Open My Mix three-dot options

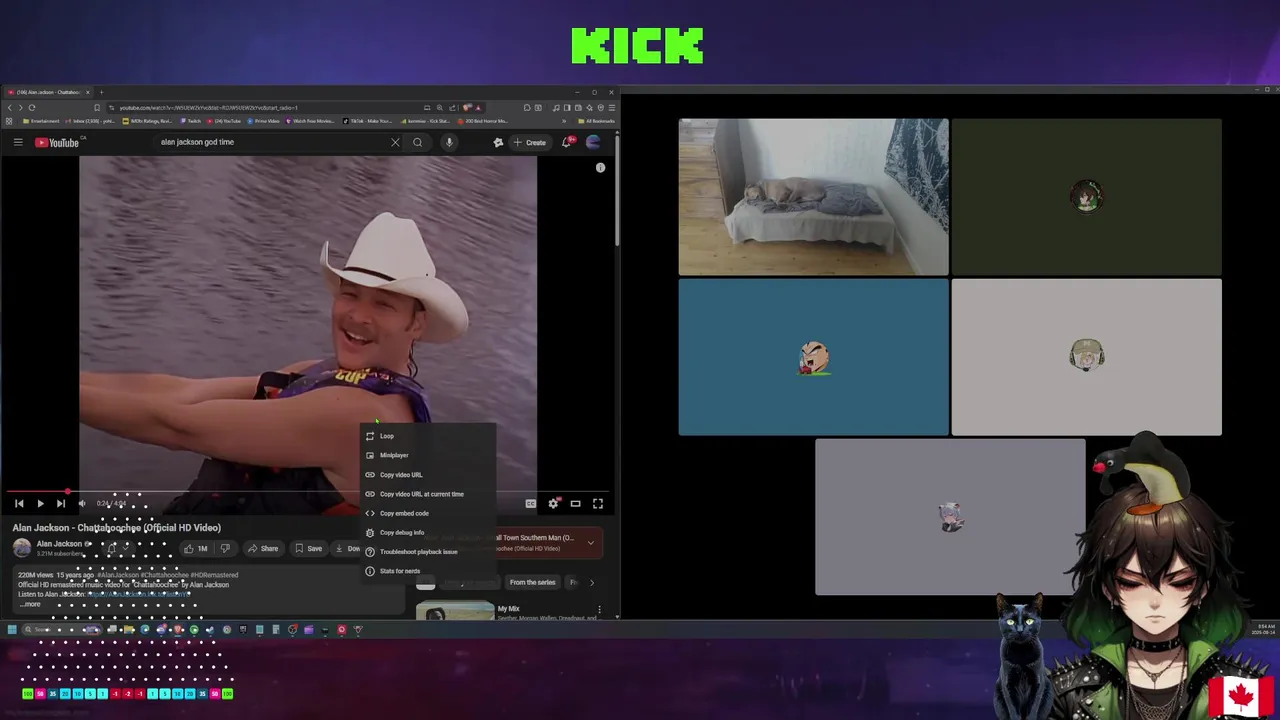pyautogui.click(x=599, y=609)
